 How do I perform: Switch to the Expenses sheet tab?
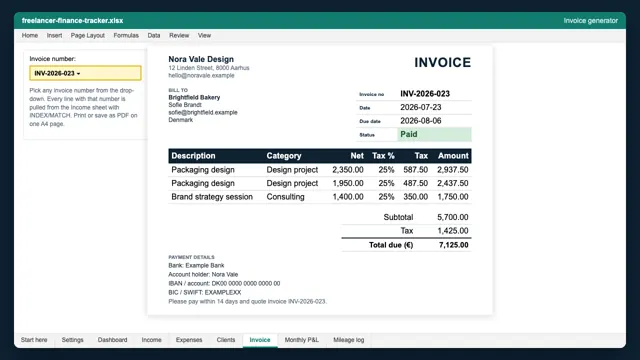pos(189,340)
